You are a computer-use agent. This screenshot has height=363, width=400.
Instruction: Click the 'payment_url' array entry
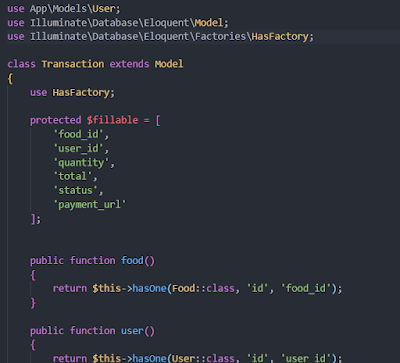[x=90, y=204]
